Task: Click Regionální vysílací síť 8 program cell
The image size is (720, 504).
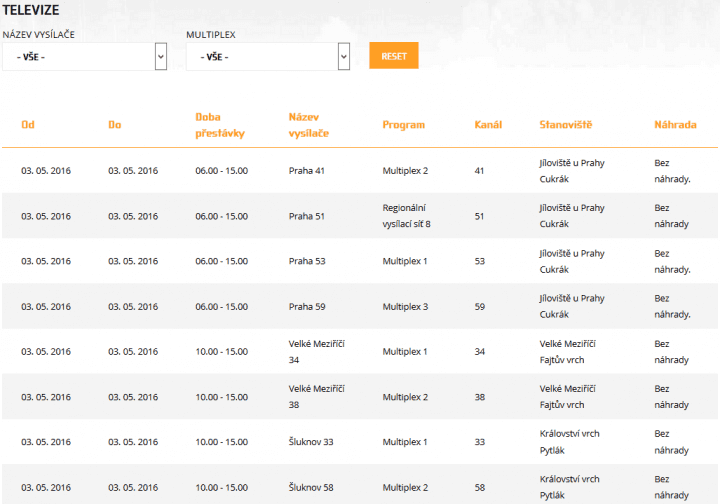Action: point(406,216)
